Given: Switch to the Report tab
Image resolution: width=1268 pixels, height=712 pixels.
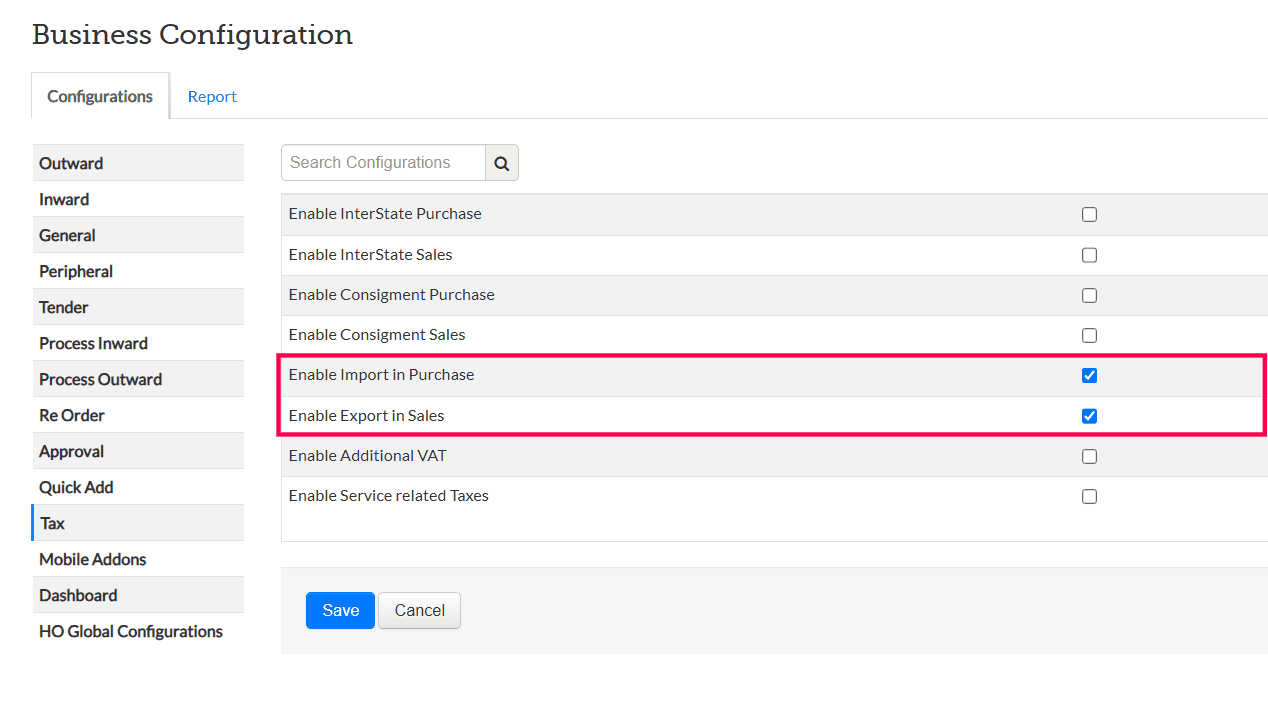Looking at the screenshot, I should click(212, 97).
